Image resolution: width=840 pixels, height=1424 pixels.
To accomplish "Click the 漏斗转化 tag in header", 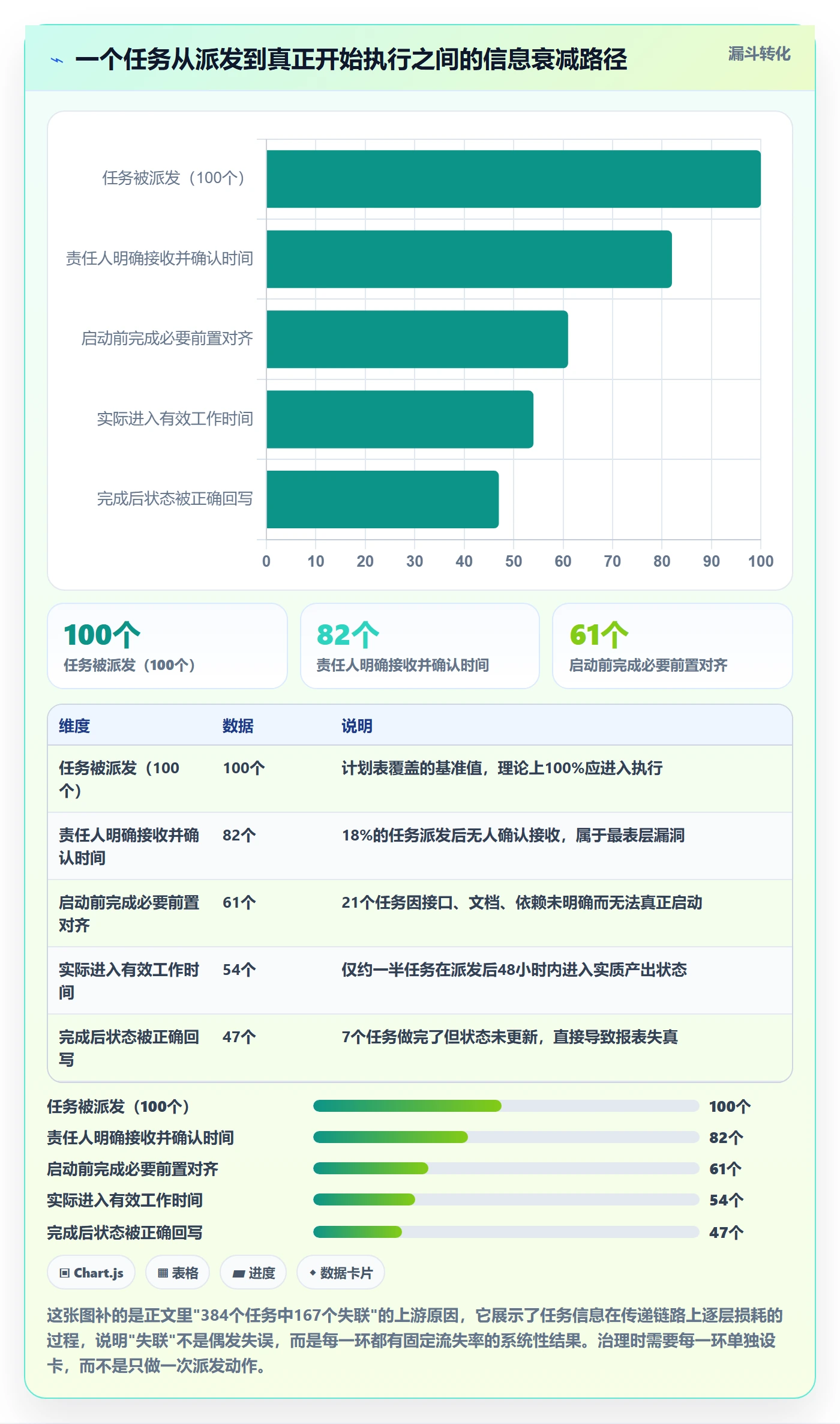I will (759, 54).
